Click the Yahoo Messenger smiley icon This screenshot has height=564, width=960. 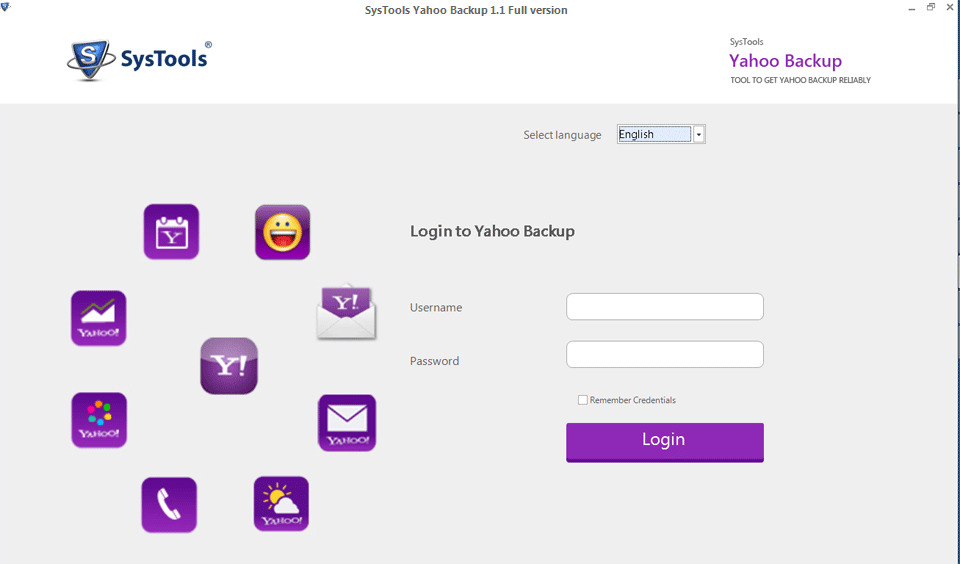click(x=282, y=232)
